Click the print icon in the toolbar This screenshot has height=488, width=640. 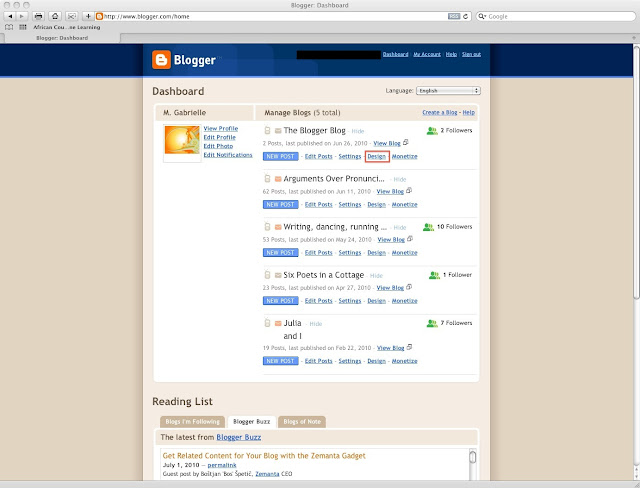[38, 16]
